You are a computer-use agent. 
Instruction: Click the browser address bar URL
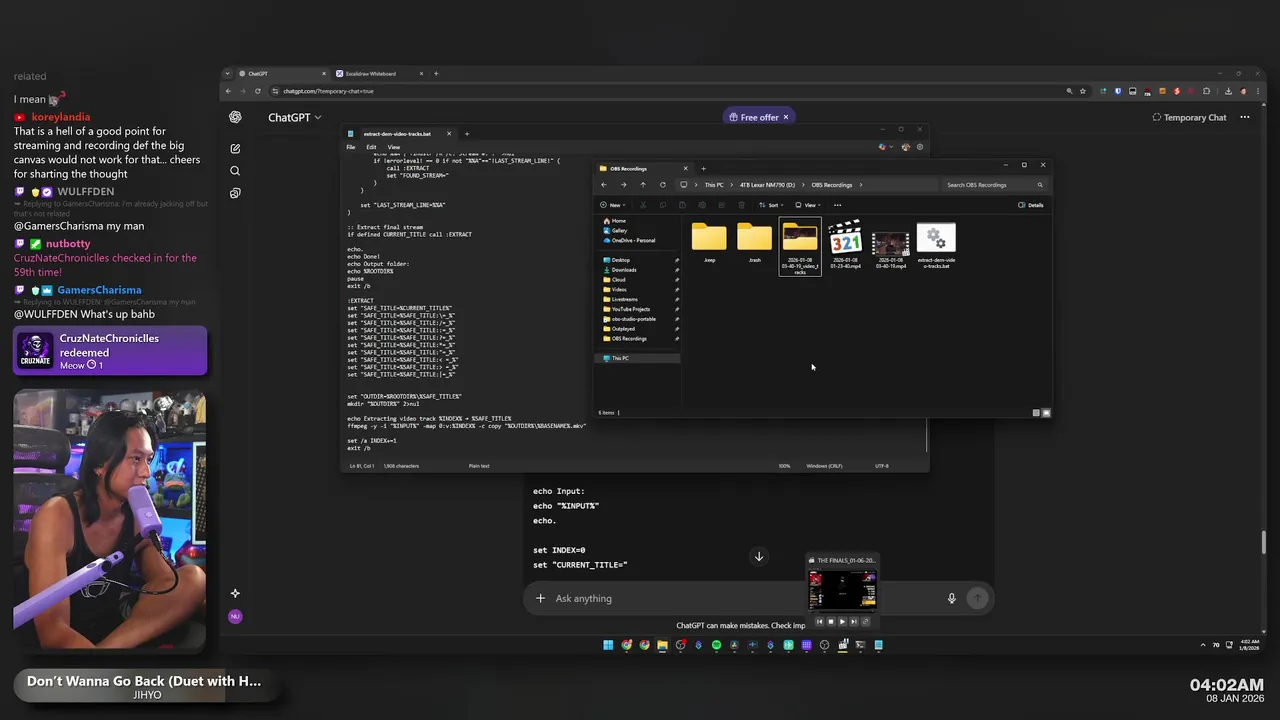tap(328, 91)
